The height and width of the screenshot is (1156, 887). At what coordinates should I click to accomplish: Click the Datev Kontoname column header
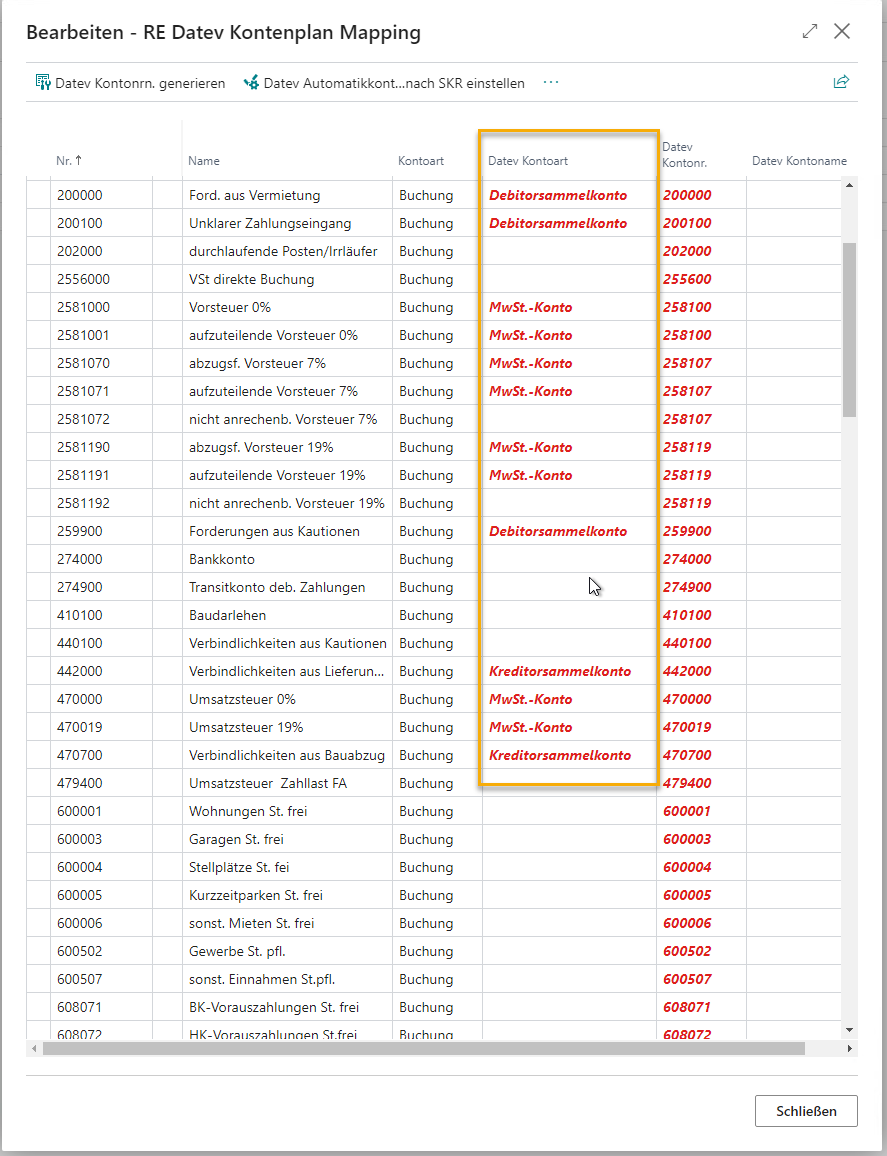pyautogui.click(x=798, y=161)
